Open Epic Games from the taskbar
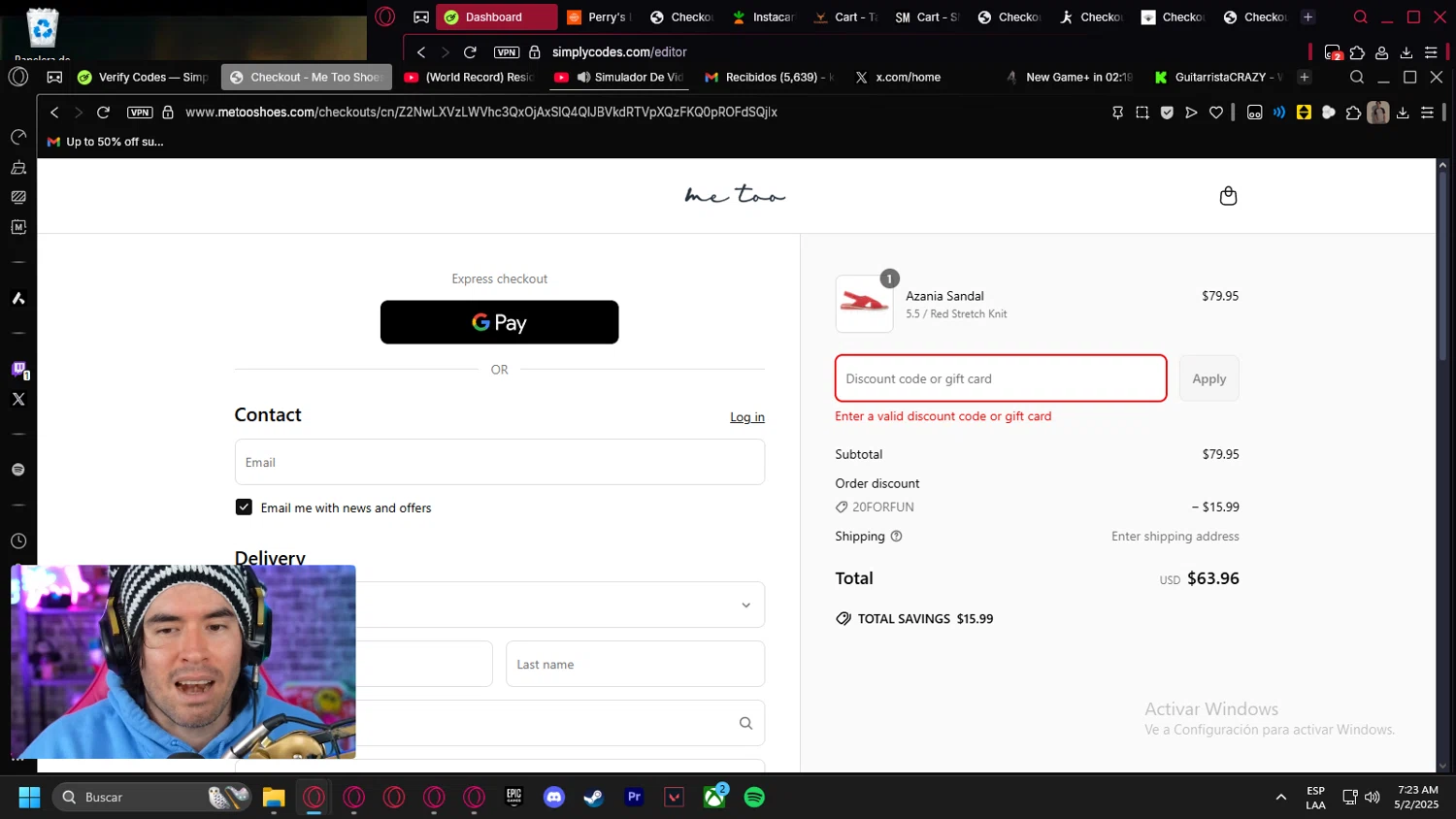1456x819 pixels. coord(514,798)
